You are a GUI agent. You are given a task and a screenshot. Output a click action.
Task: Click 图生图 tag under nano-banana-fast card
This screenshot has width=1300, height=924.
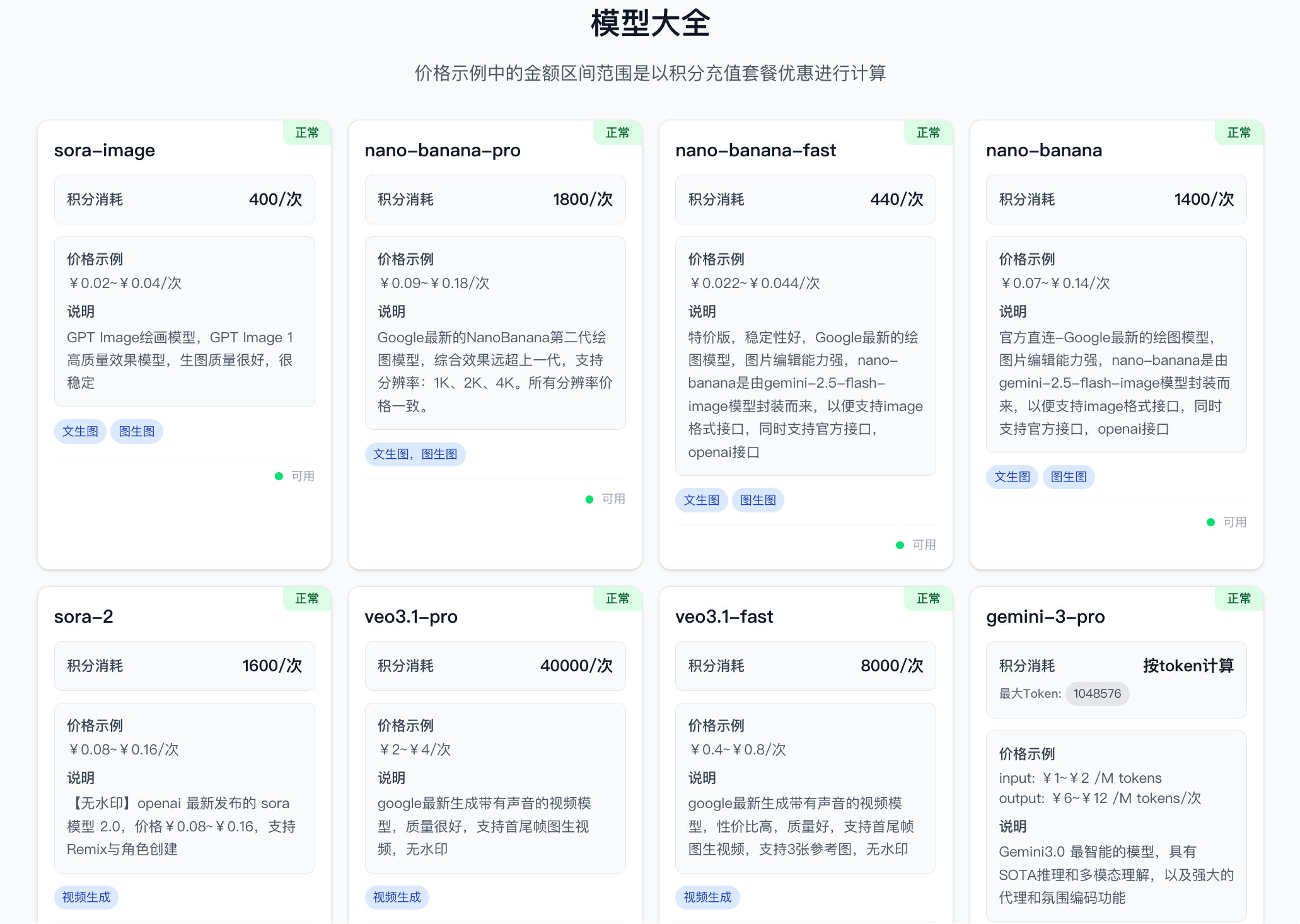(757, 500)
